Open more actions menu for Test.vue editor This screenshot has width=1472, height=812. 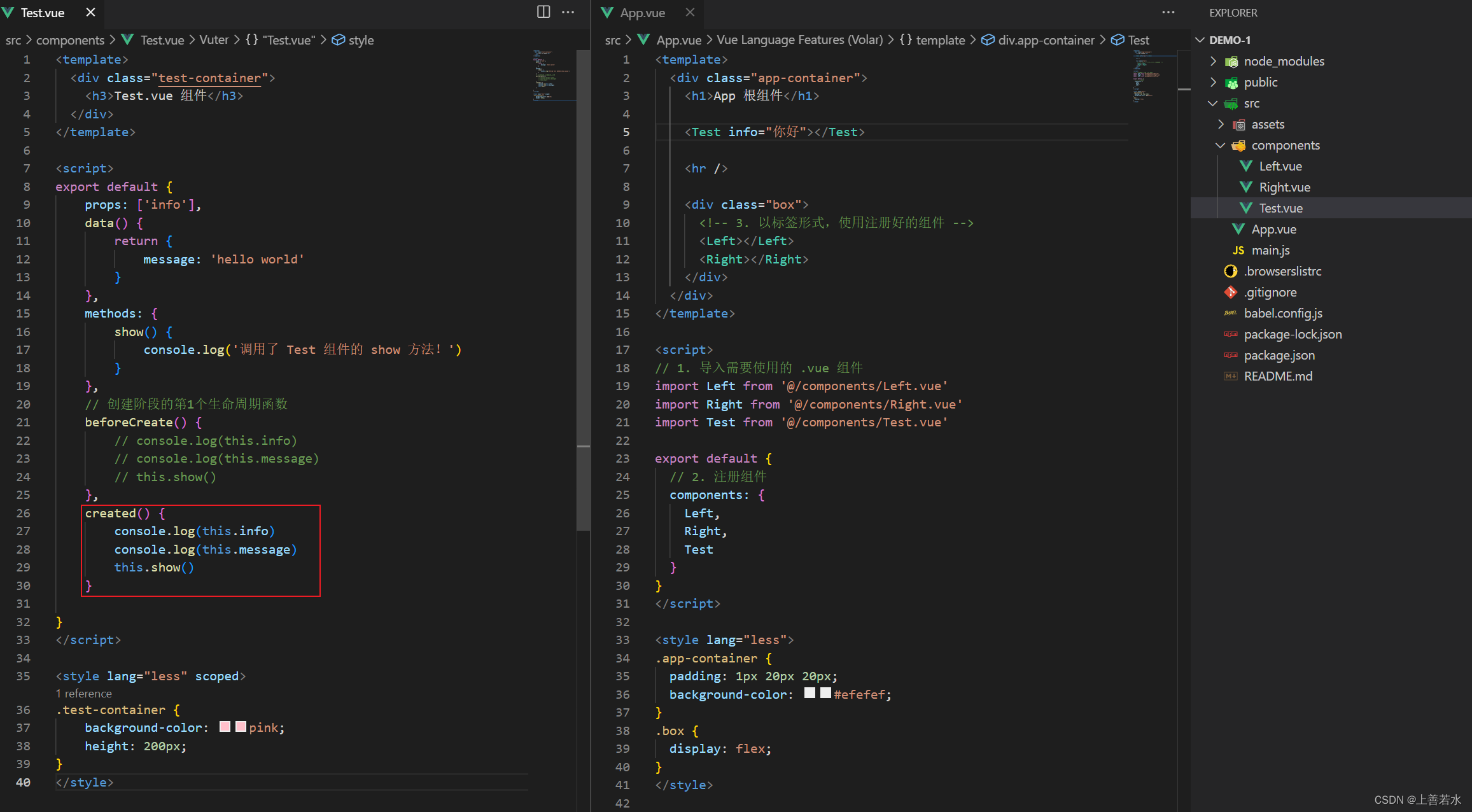point(568,12)
